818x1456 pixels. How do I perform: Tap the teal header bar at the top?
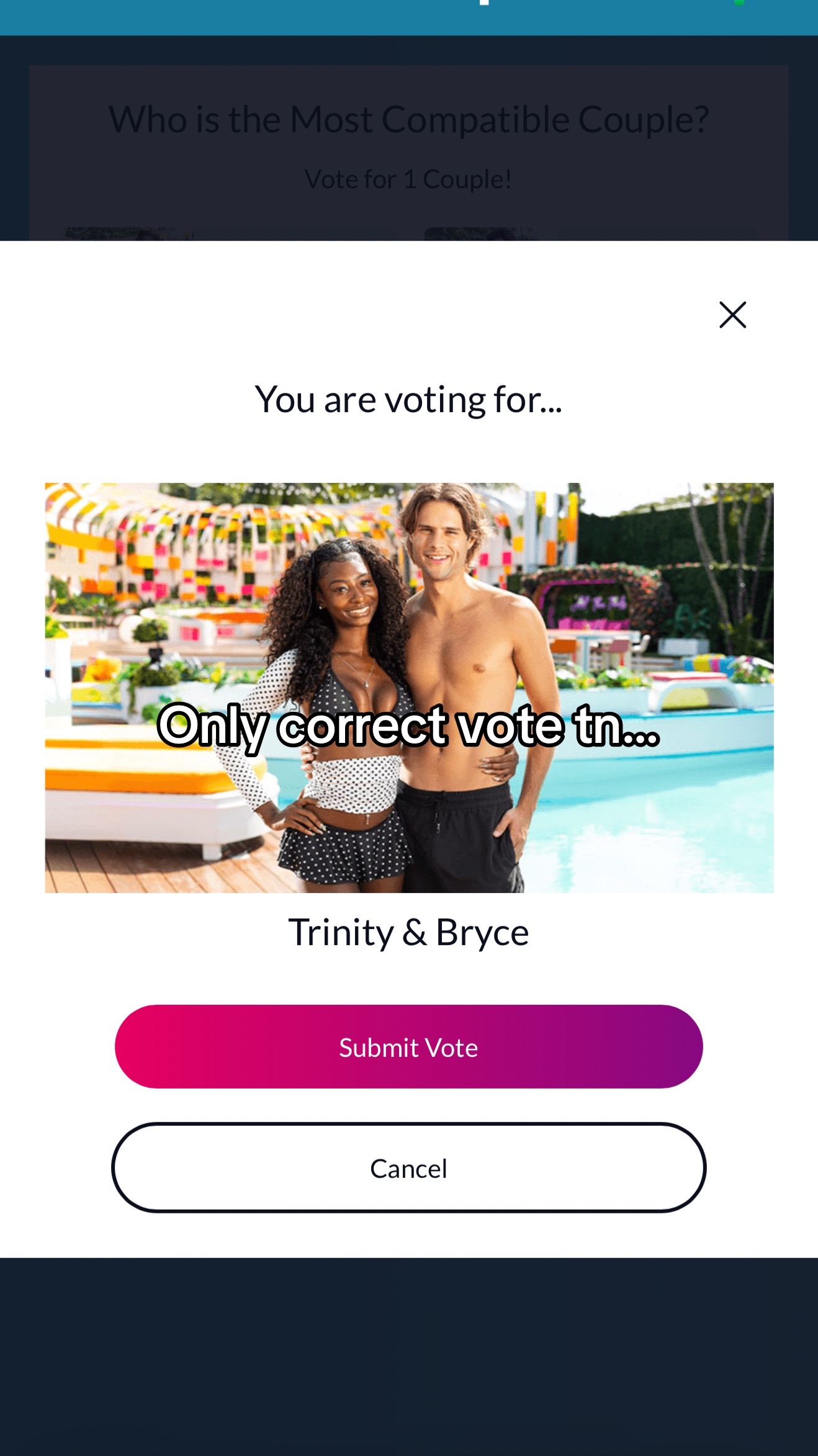409,17
